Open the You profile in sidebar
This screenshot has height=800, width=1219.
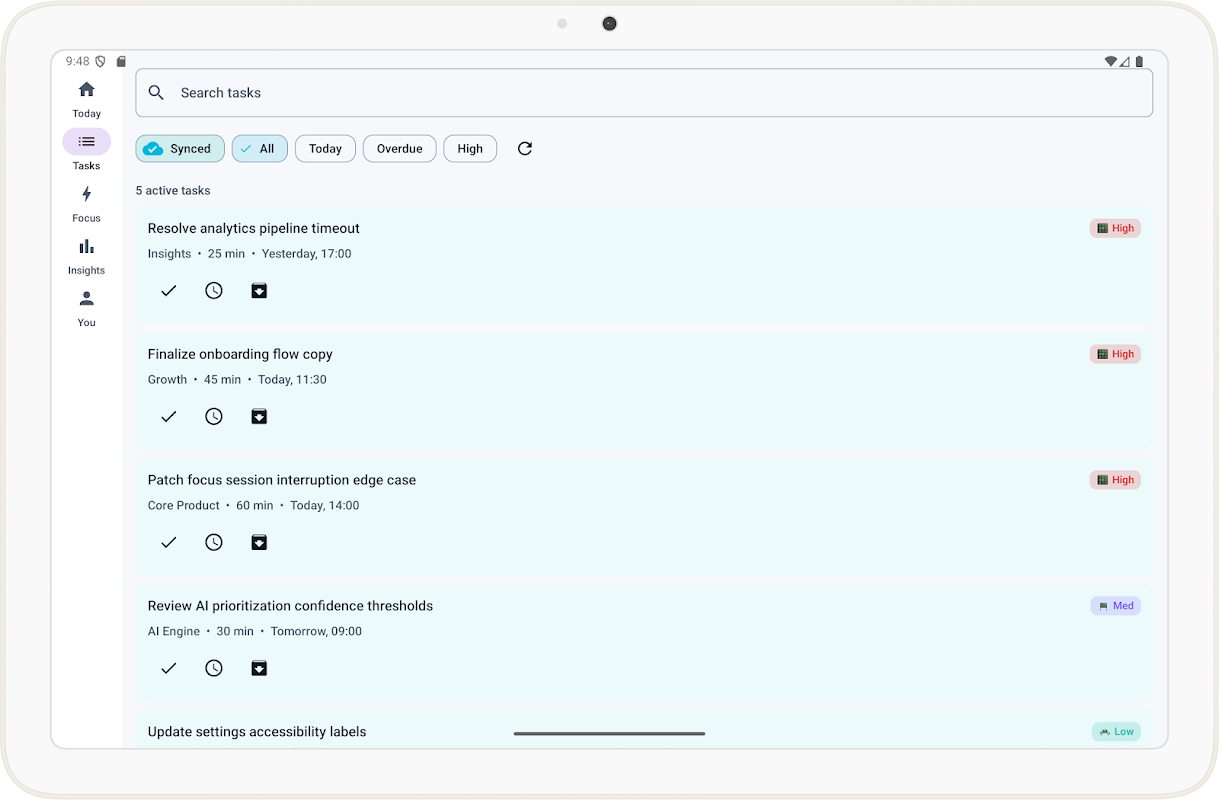click(x=87, y=308)
